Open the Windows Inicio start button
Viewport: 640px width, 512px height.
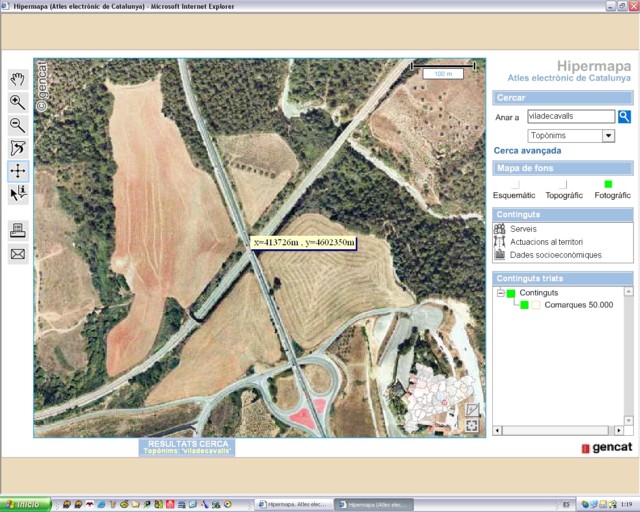(24, 504)
